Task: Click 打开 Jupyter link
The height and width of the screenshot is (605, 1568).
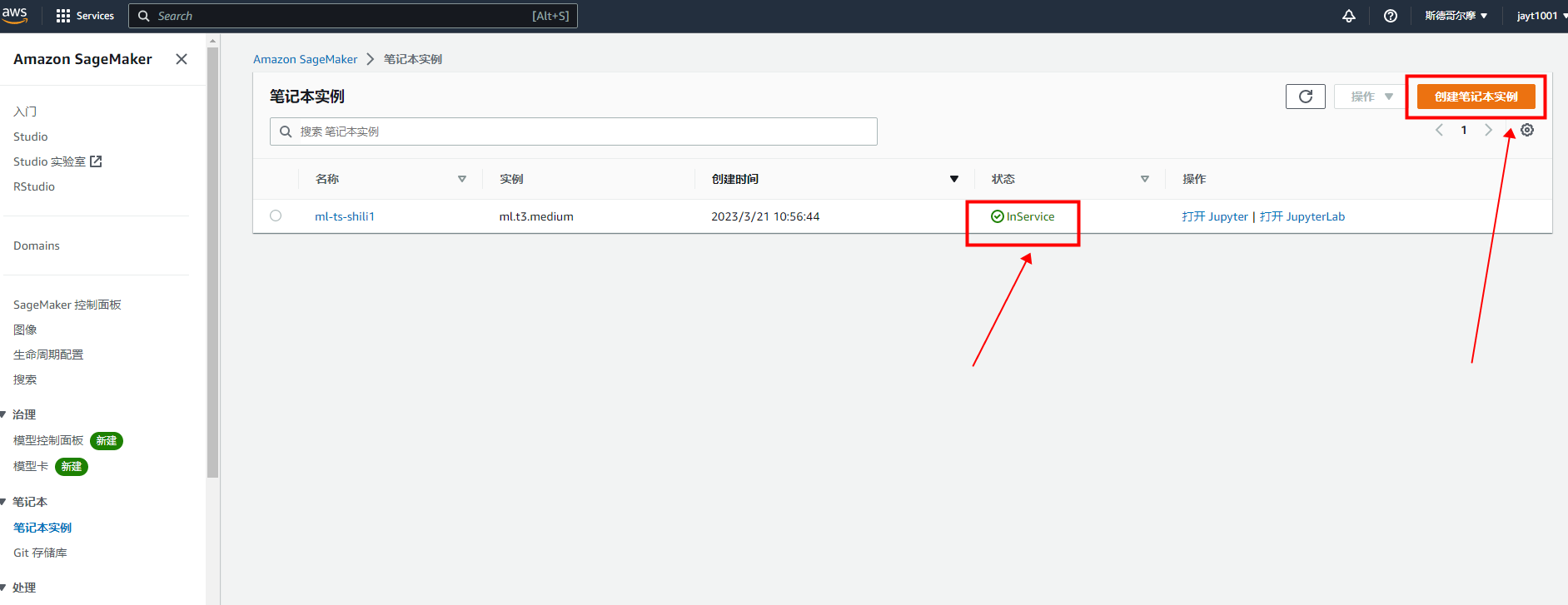Action: pos(1215,216)
